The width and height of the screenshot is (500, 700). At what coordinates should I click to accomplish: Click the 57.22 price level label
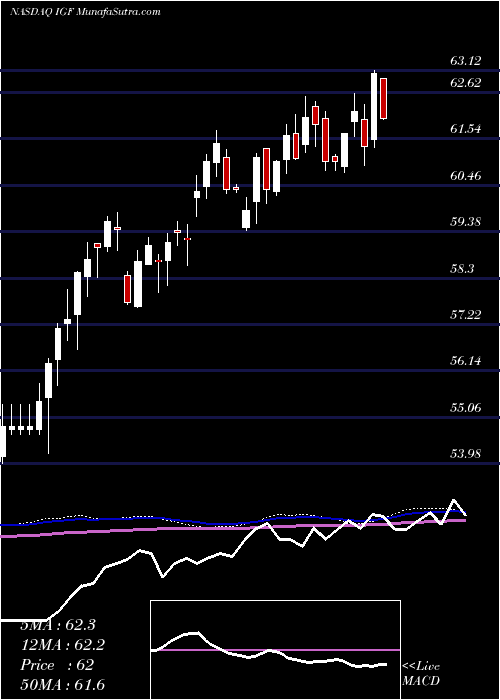[x=466, y=315]
